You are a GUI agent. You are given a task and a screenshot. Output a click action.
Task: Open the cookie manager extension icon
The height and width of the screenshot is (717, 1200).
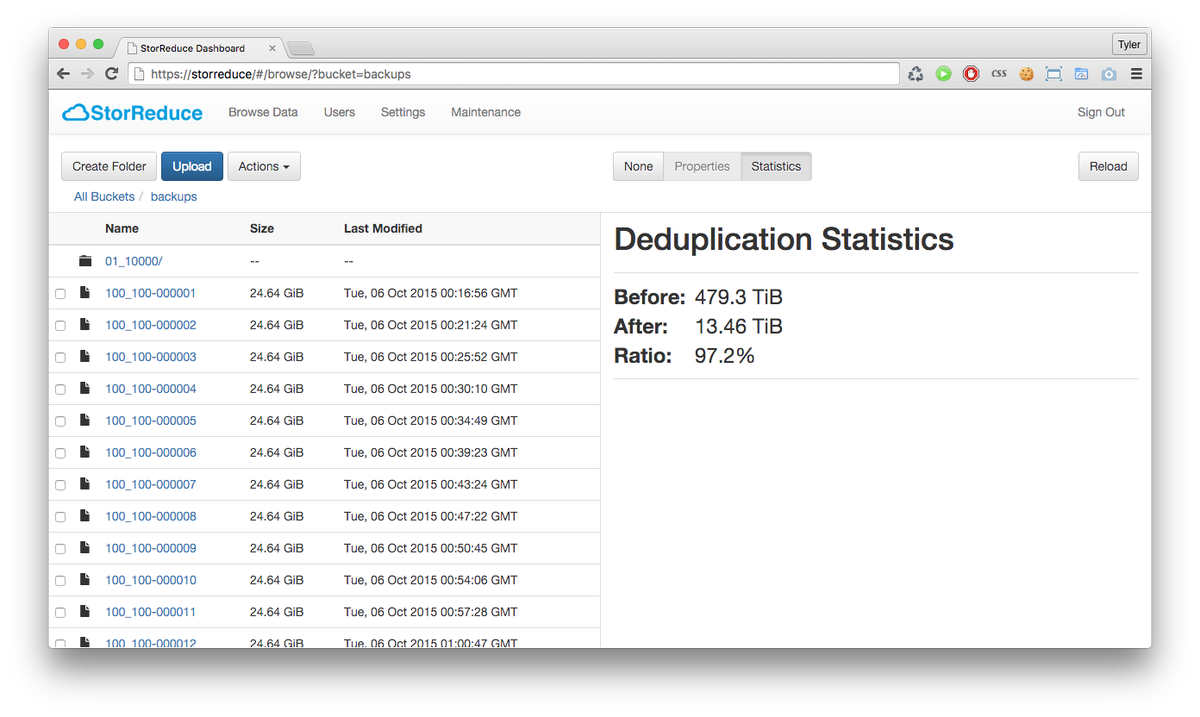pyautogui.click(x=1026, y=73)
